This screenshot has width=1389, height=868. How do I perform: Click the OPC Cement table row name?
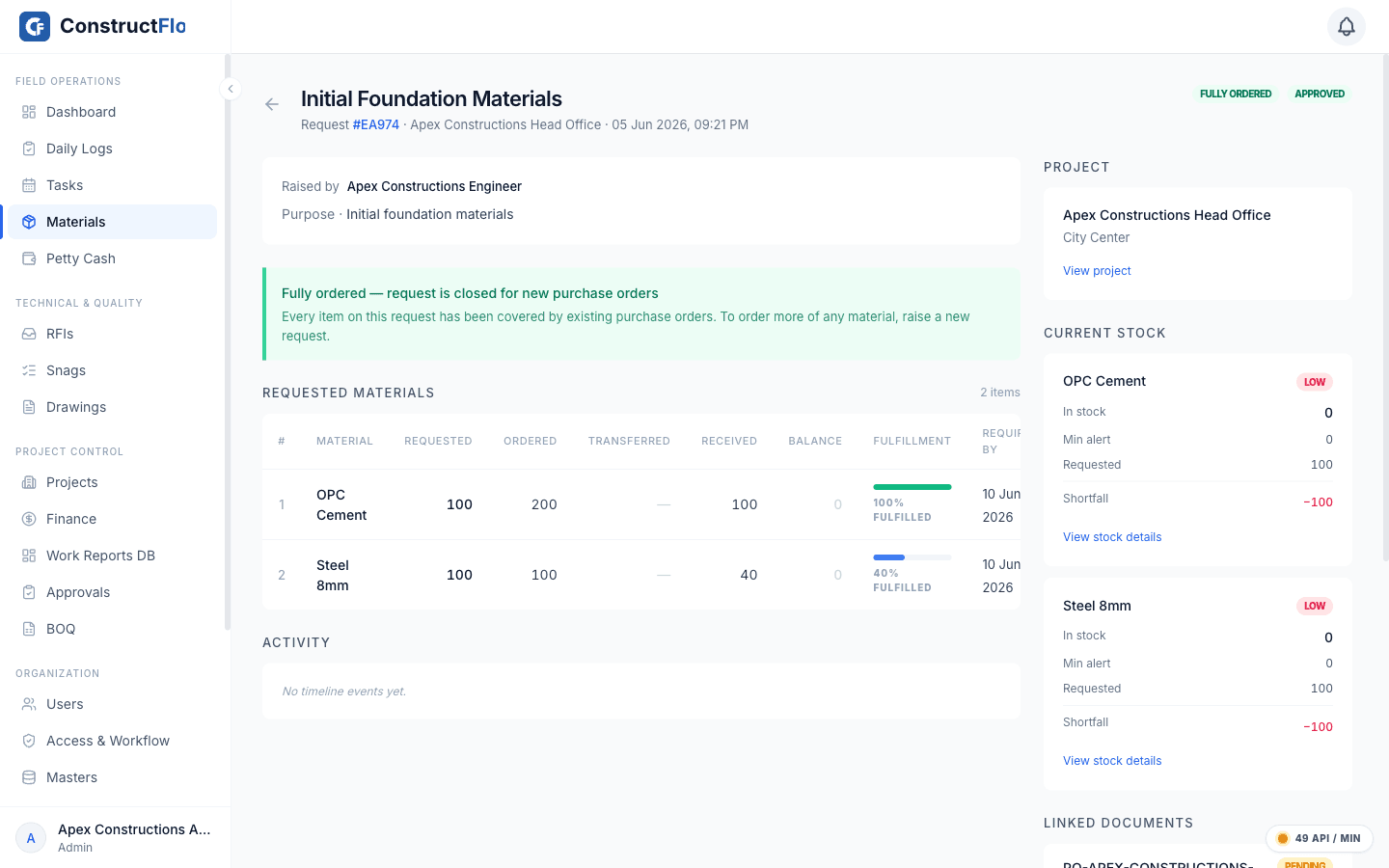341,504
